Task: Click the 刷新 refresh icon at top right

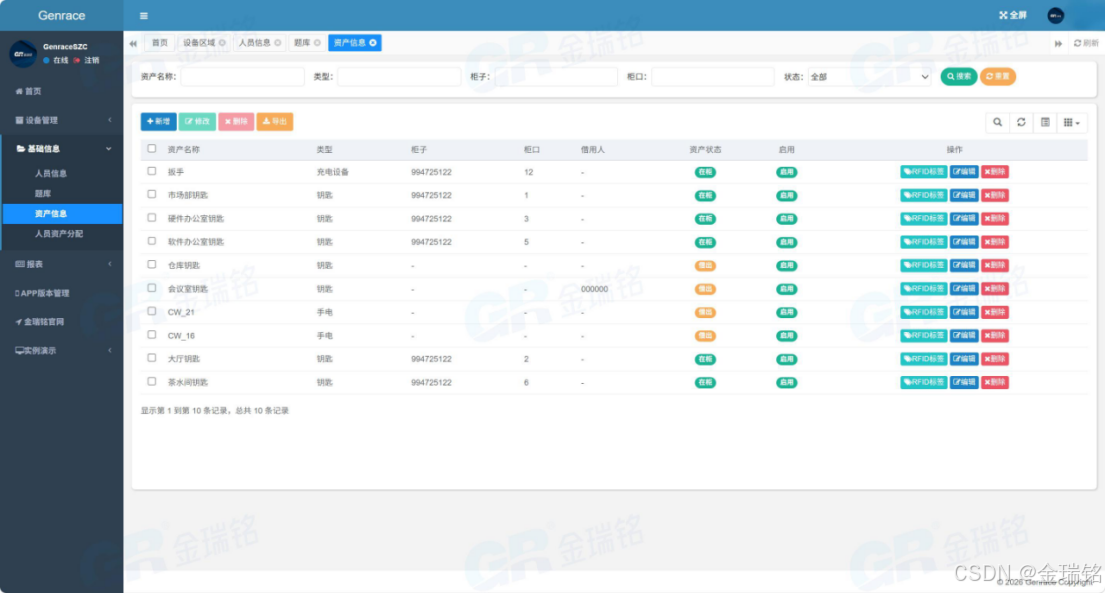Action: click(1086, 43)
